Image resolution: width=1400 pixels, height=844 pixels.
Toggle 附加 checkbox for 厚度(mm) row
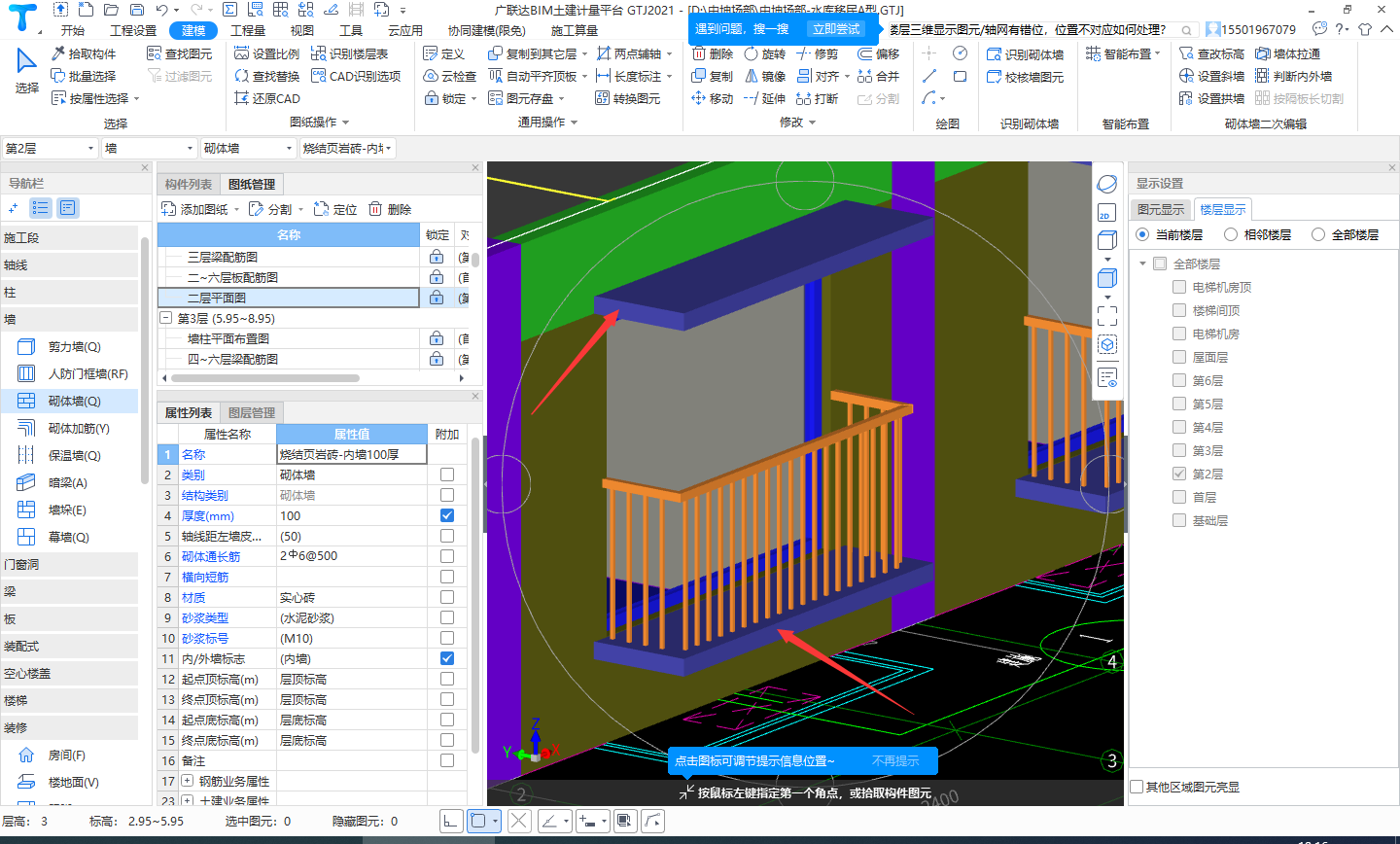447,515
